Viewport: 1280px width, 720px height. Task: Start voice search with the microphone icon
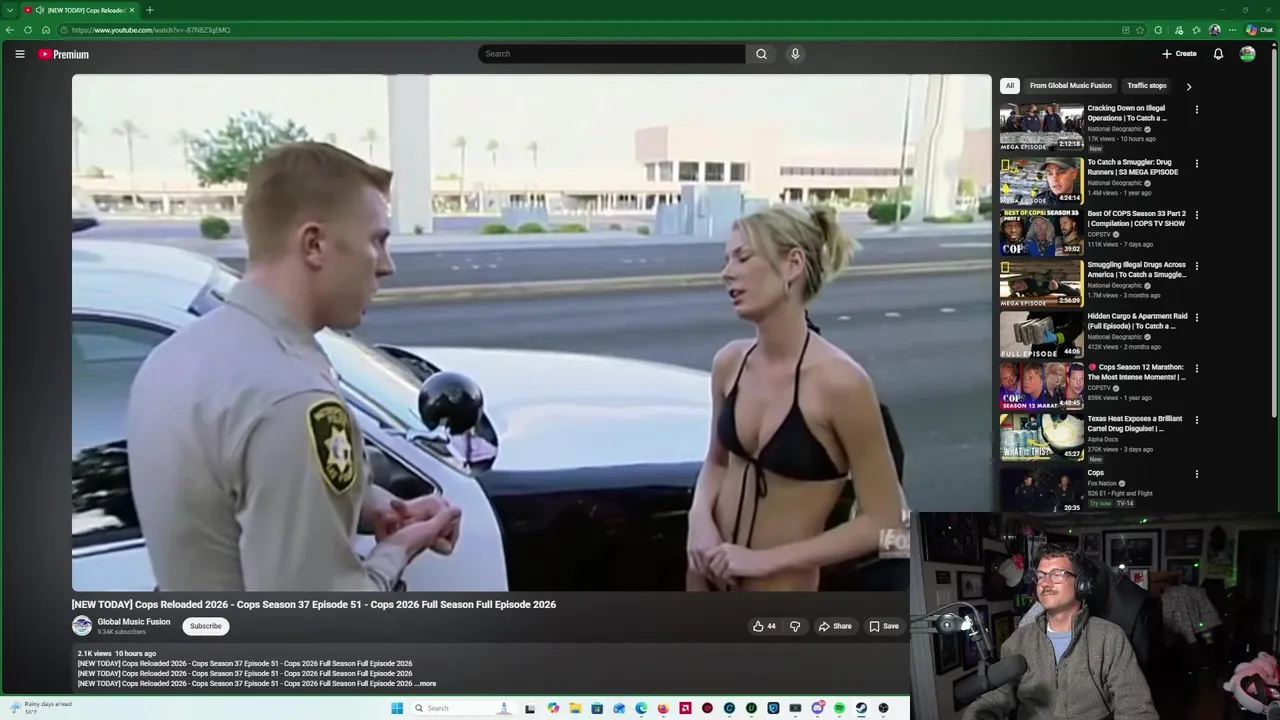(x=795, y=54)
